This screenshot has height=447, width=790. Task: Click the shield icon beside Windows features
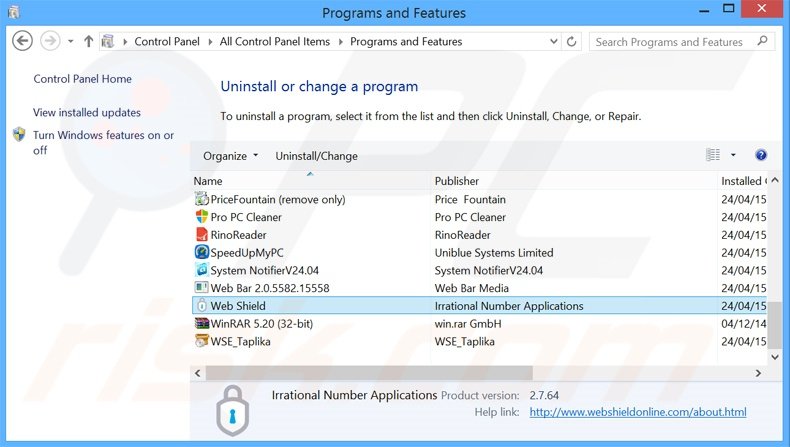click(x=19, y=135)
